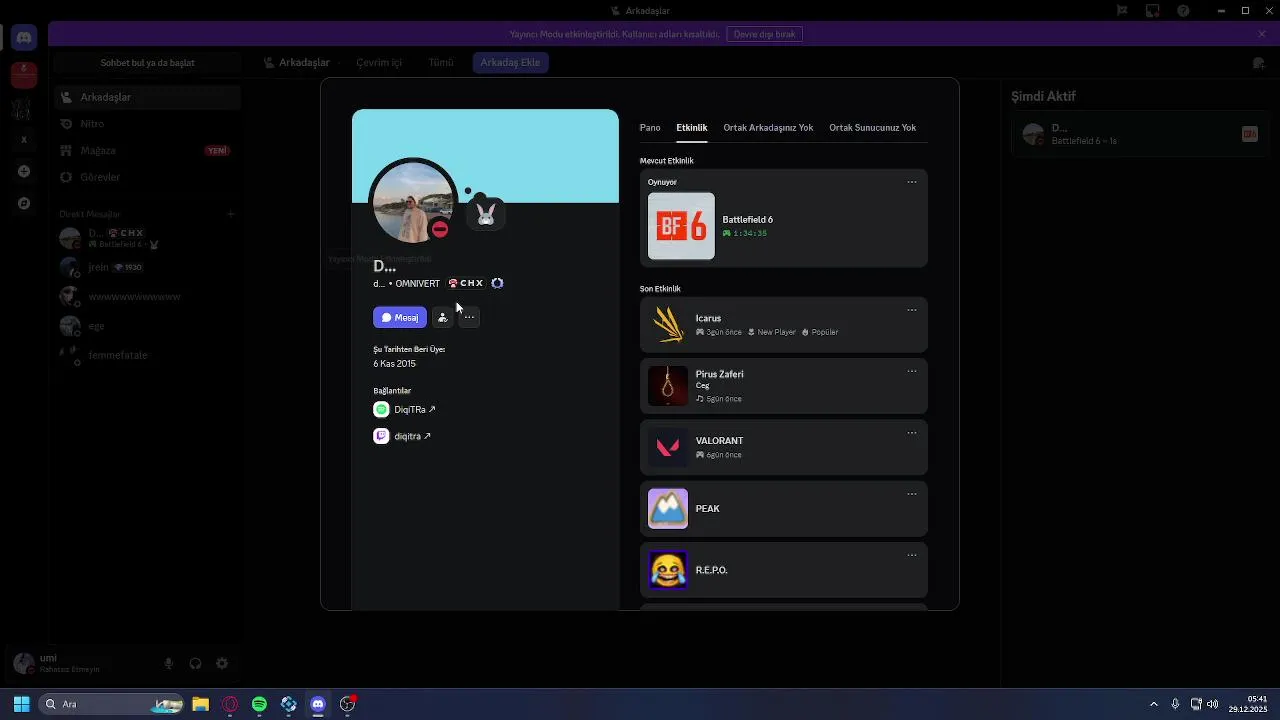The image size is (1280, 720).
Task: Click the Arkadaşlar header in top bar
Action: point(297,62)
